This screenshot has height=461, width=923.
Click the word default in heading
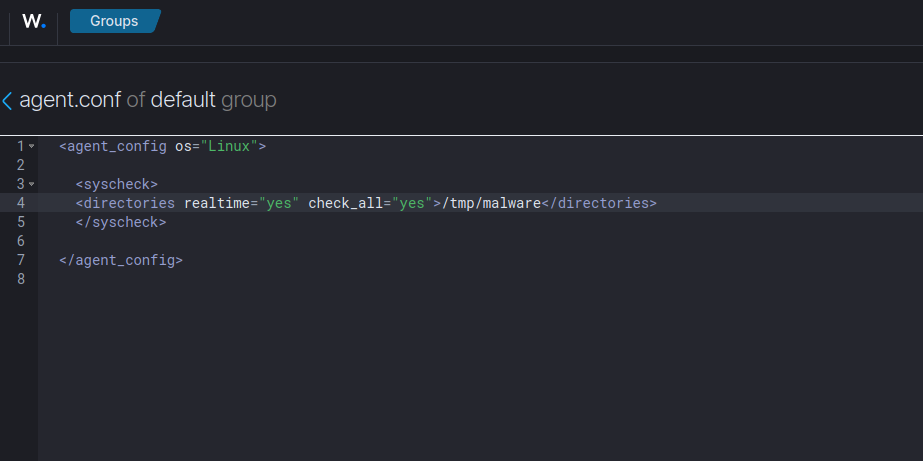pyautogui.click(x=183, y=101)
